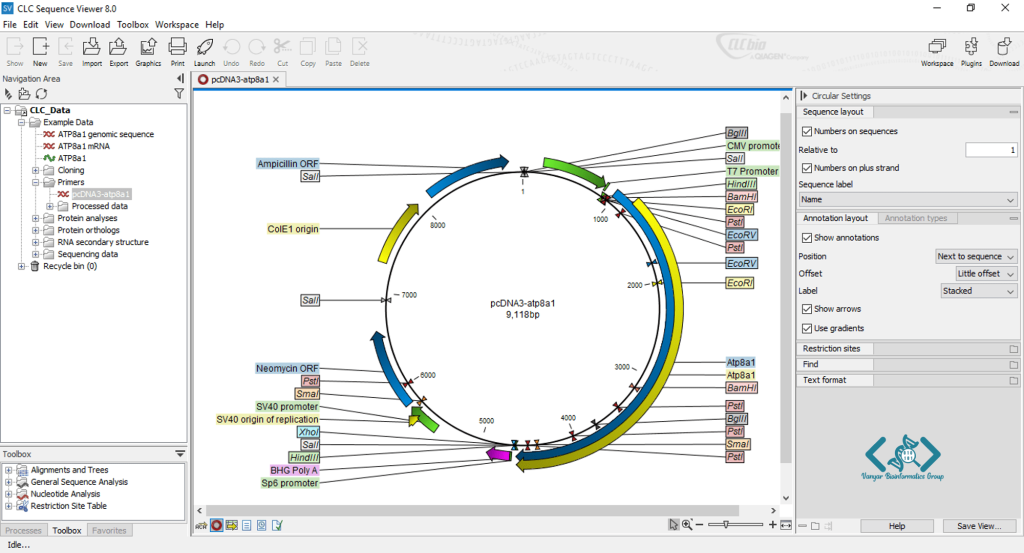Close the pcDNA3-atp8a1 tab
Screen dimensions: 1024x553
[276, 80]
